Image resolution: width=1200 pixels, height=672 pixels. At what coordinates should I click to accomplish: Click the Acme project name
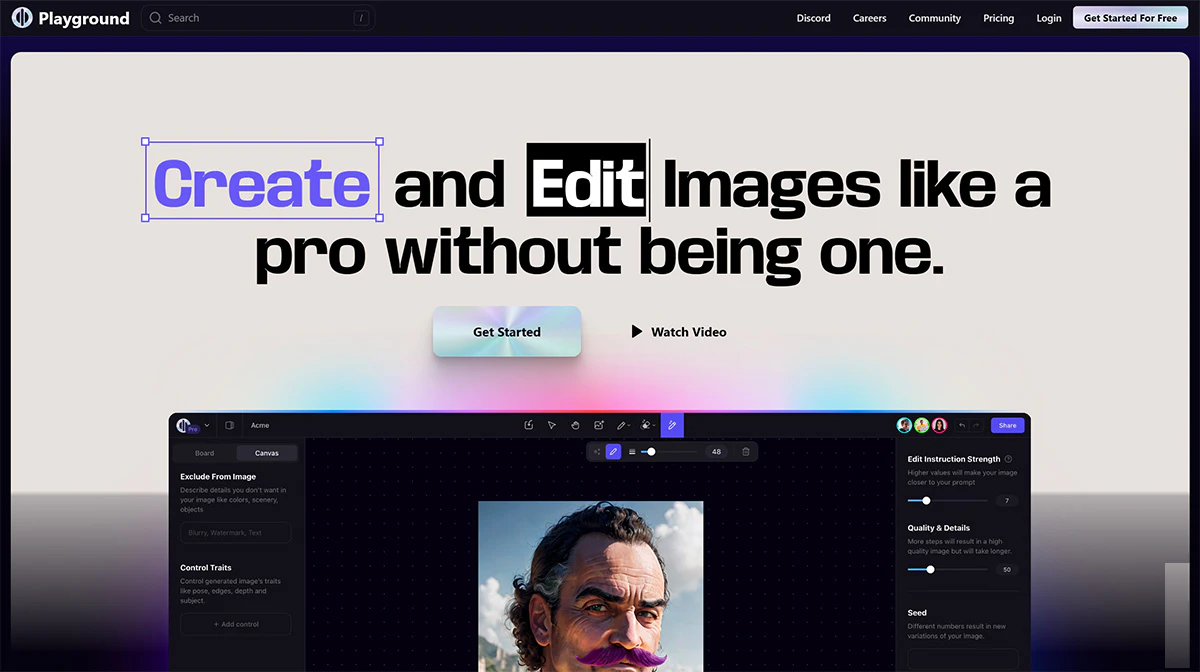coord(260,425)
